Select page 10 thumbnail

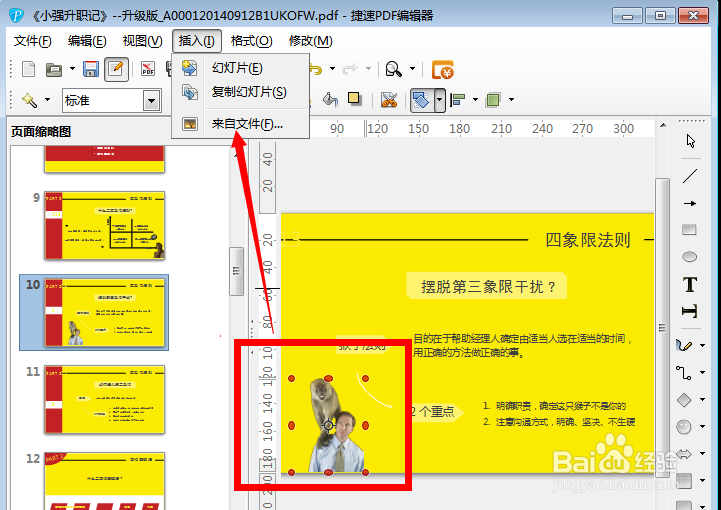tap(104, 312)
